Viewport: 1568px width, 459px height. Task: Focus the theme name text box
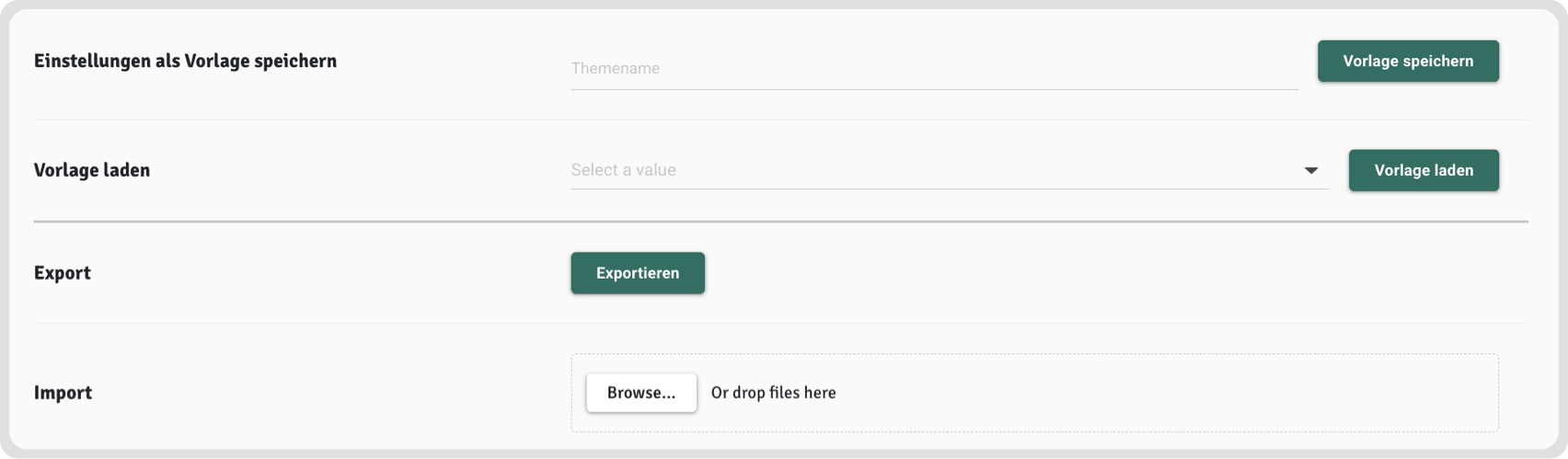point(933,68)
